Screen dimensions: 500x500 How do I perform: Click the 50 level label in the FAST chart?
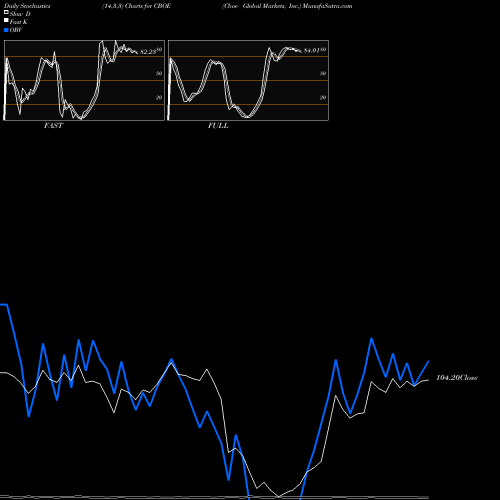point(159,73)
